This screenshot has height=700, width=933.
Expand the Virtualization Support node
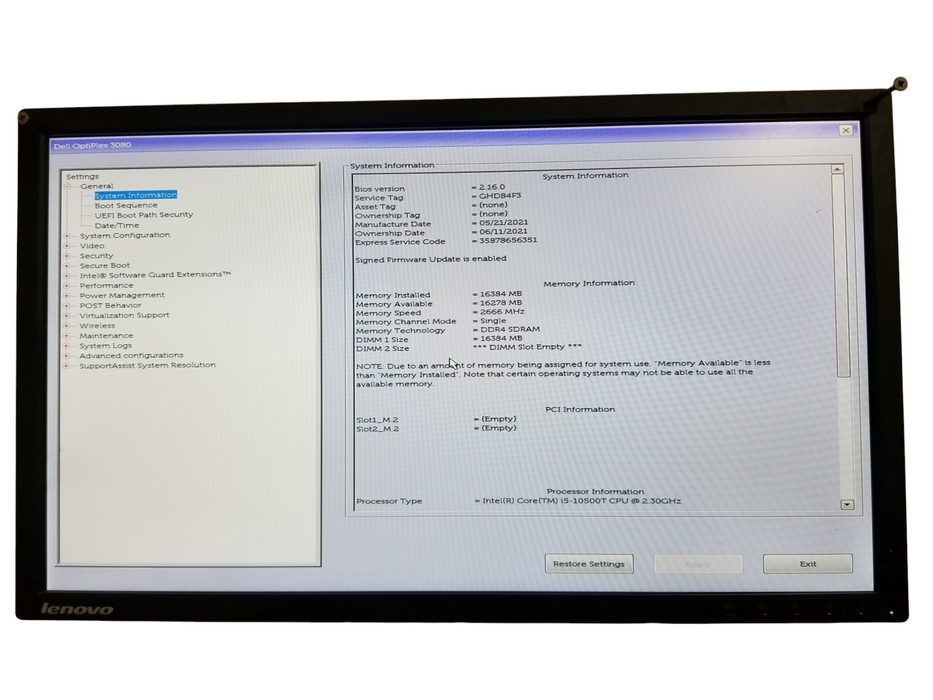67,315
